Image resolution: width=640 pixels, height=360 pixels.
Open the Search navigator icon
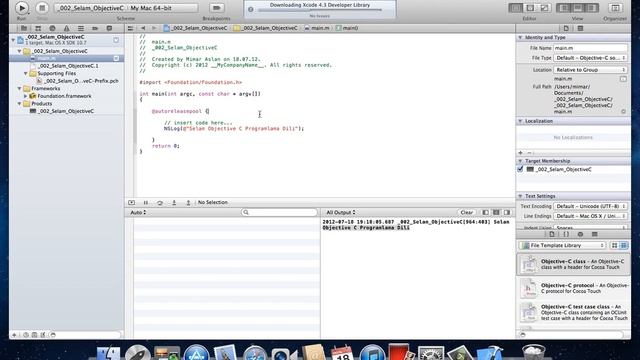(52, 28)
